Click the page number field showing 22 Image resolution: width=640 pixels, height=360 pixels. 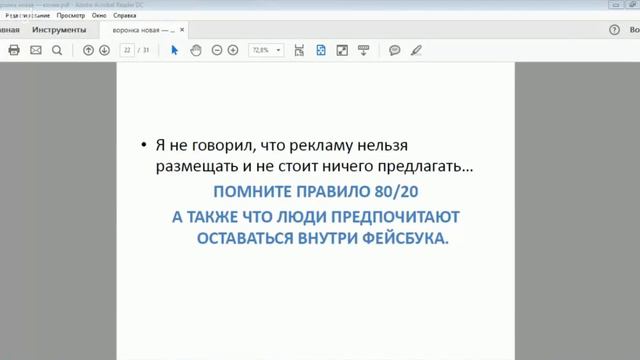(x=127, y=50)
